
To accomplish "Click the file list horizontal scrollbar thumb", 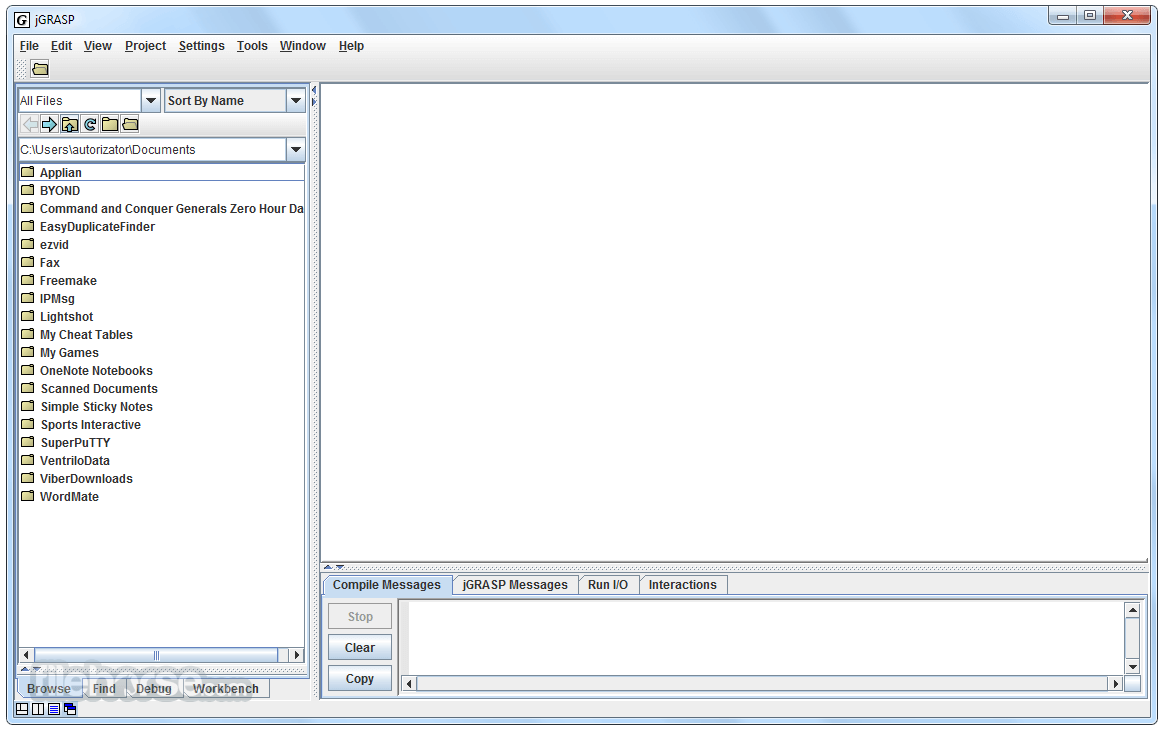I will (156, 655).
